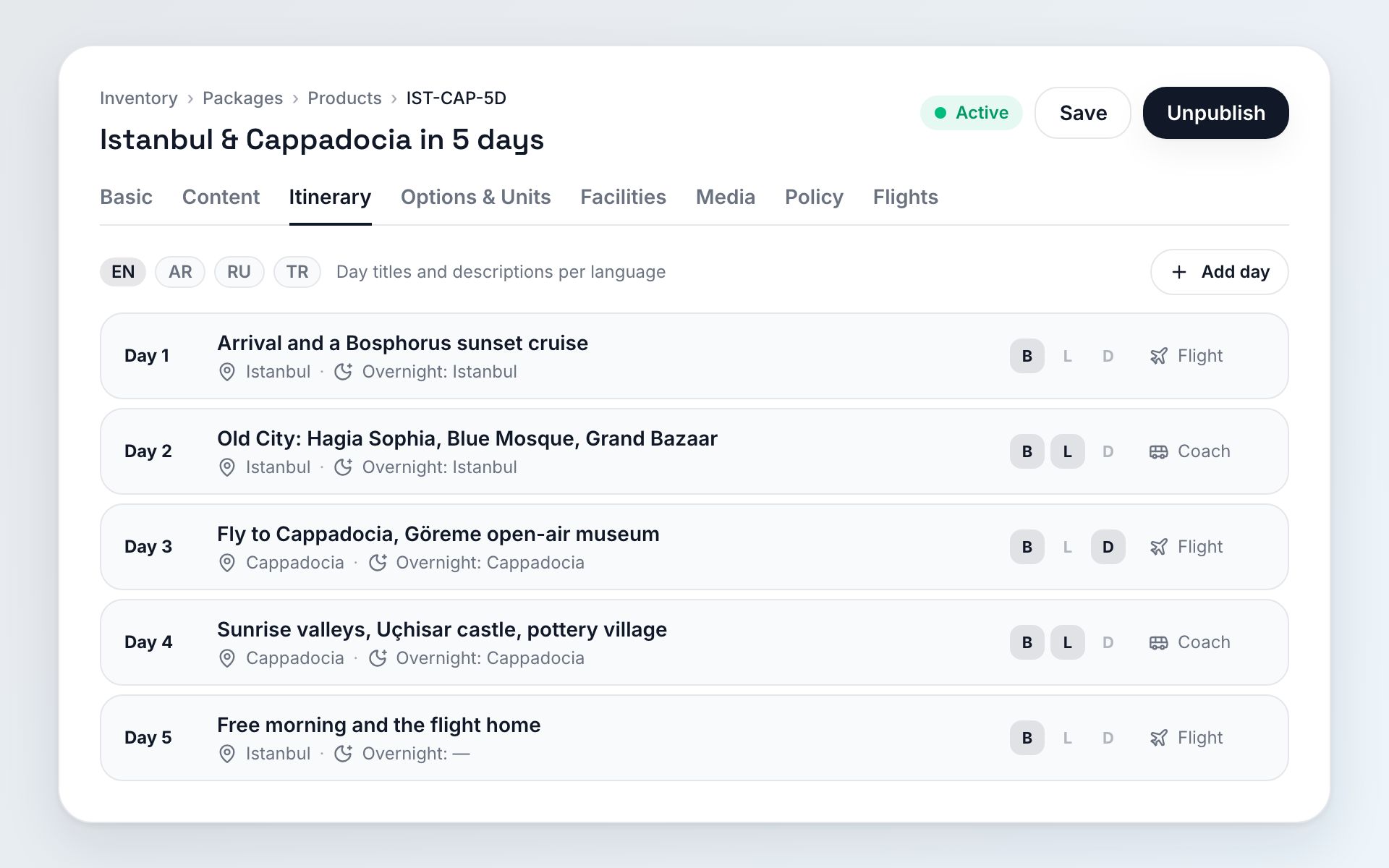Open the Flights tab
This screenshot has height=868, width=1389.
point(905,197)
